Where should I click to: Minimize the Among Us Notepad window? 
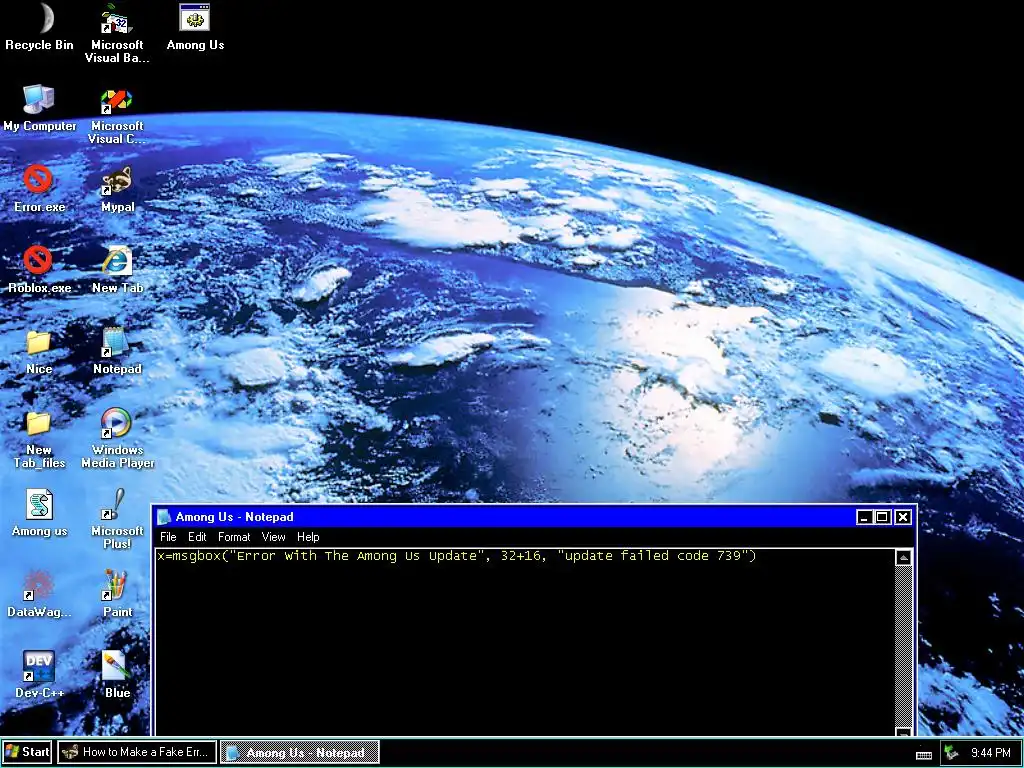click(865, 517)
